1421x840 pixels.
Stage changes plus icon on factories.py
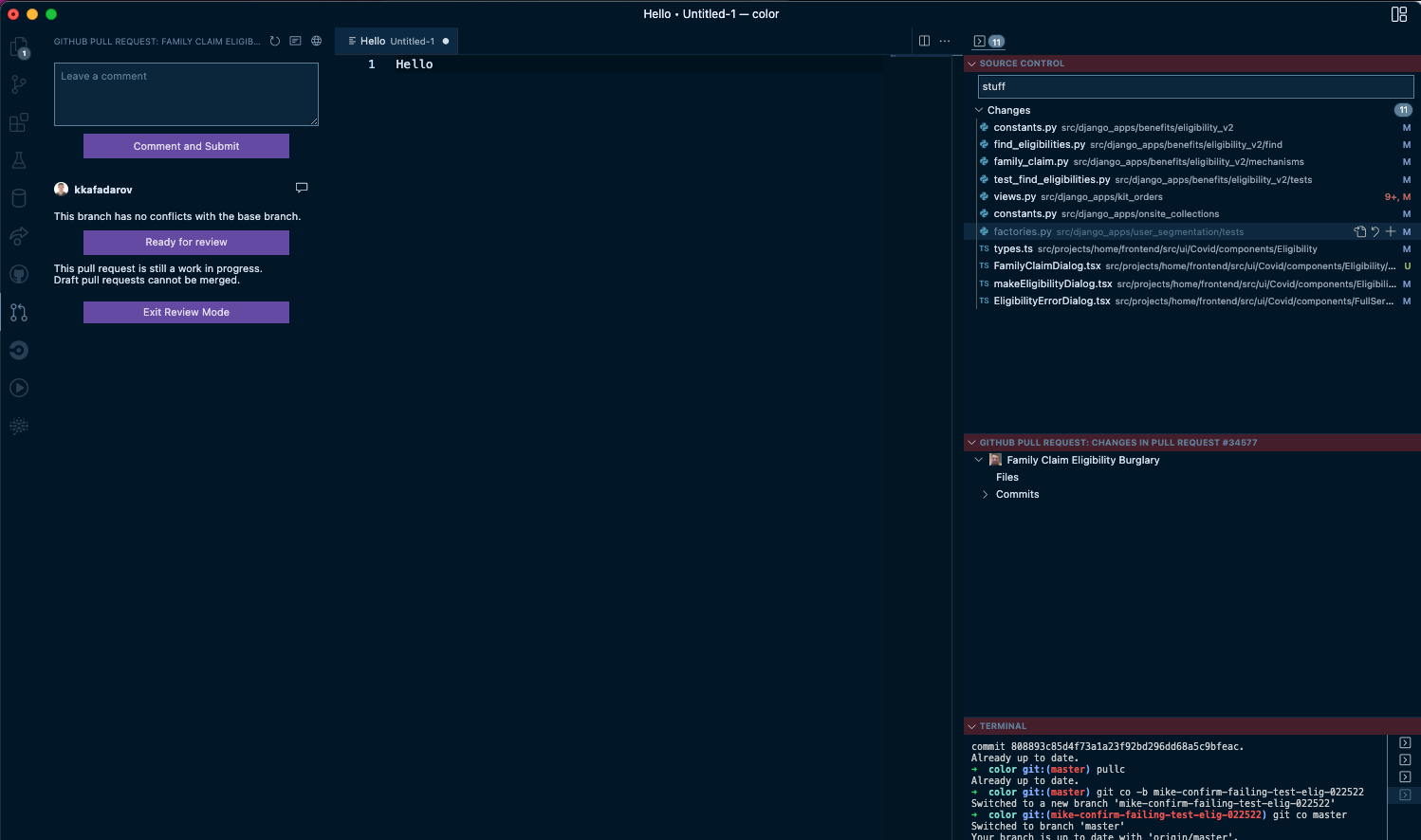1391,231
